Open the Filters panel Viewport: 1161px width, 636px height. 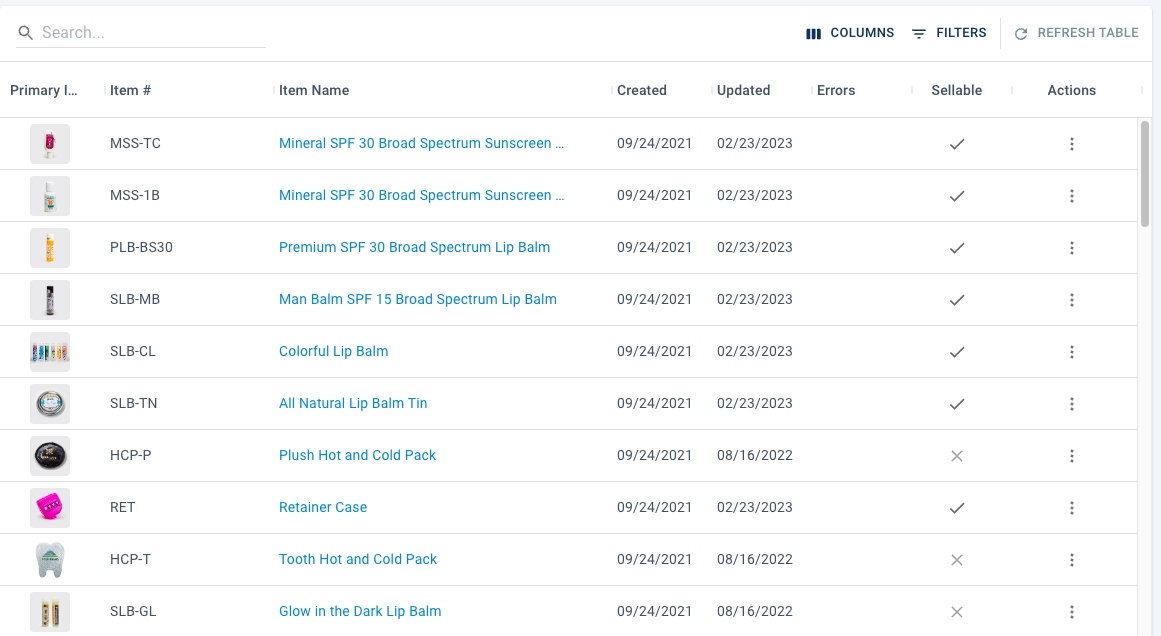tap(949, 33)
